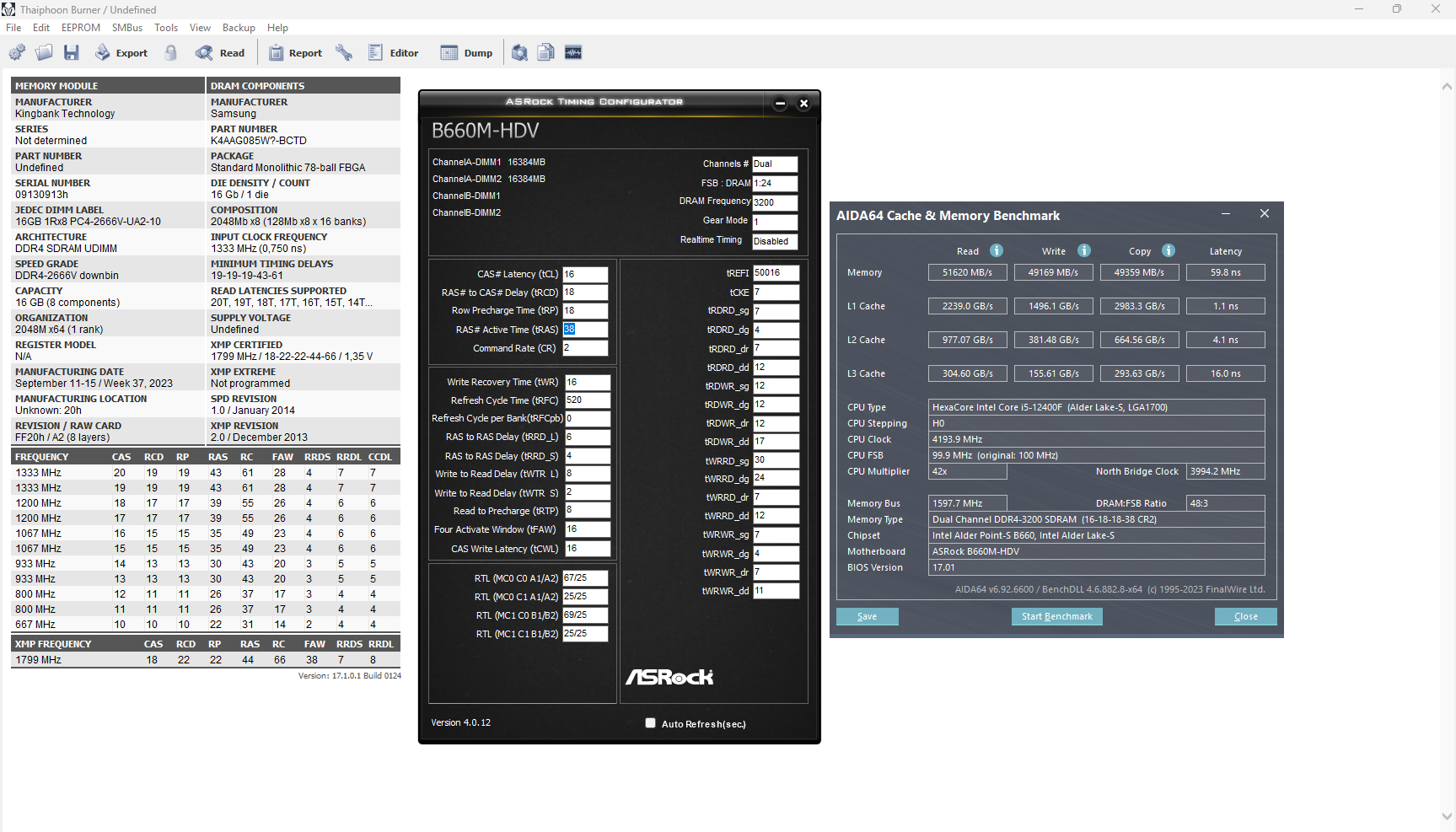
Task: Click the Memory Latency 59.8 ns value
Action: [1226, 272]
